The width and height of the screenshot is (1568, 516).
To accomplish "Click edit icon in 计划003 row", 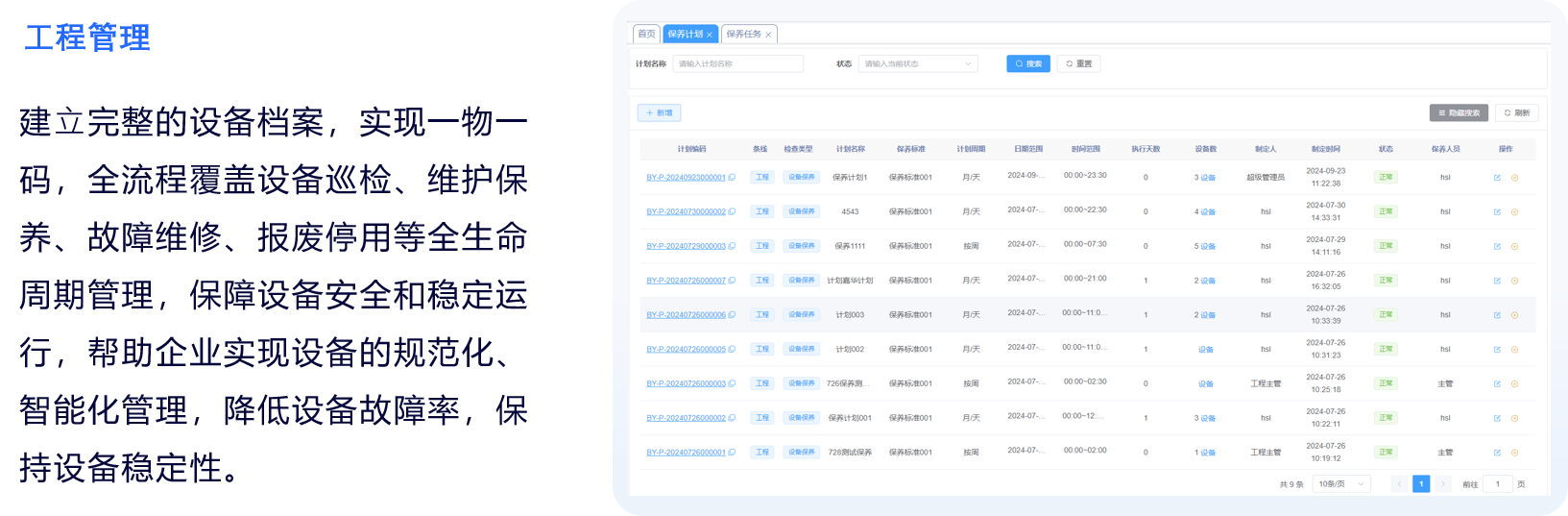I will pos(1496,315).
